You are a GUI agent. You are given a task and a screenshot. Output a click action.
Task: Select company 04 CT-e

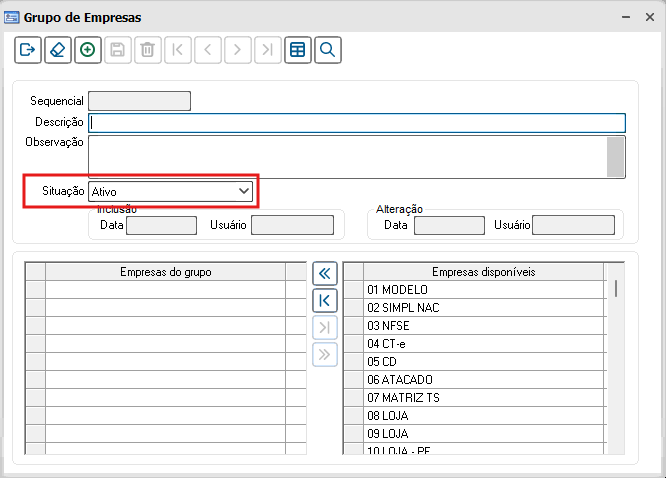[484, 344]
